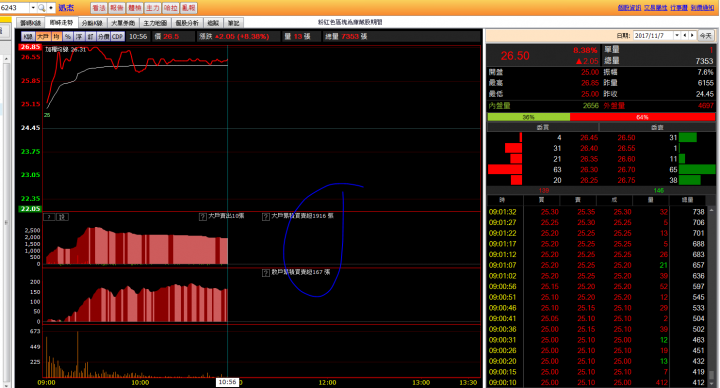Screen dimensions: 720x388
Task: Select the 09:00:10 tick row
Action: pyautogui.click(x=596, y=382)
